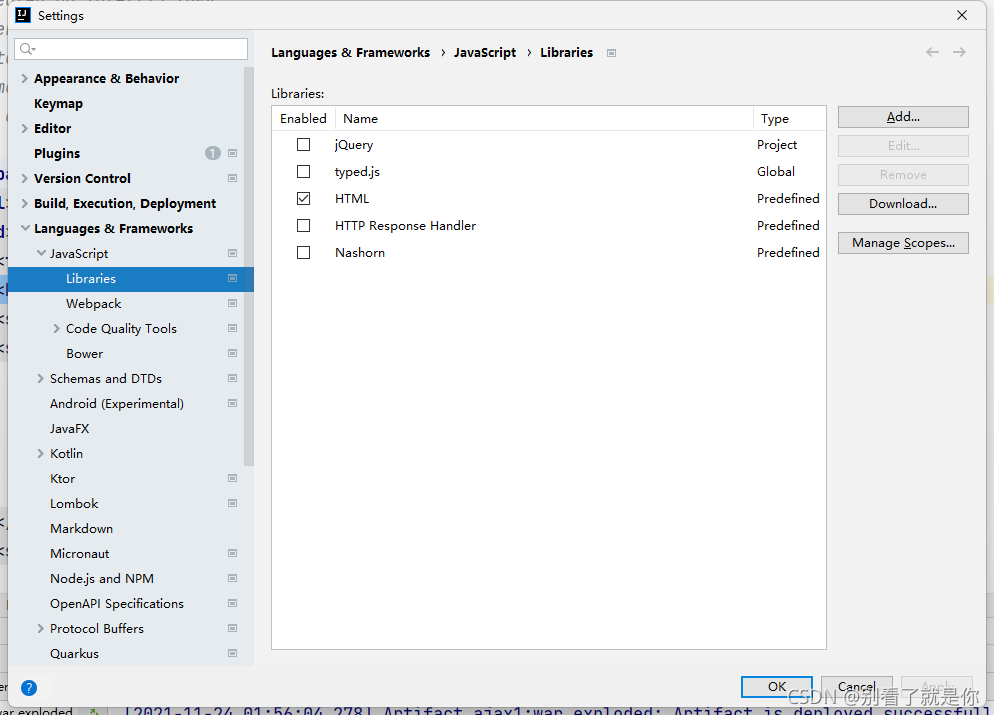
Task: Click the Languages & Frameworks breadcrumb
Action: click(x=351, y=53)
